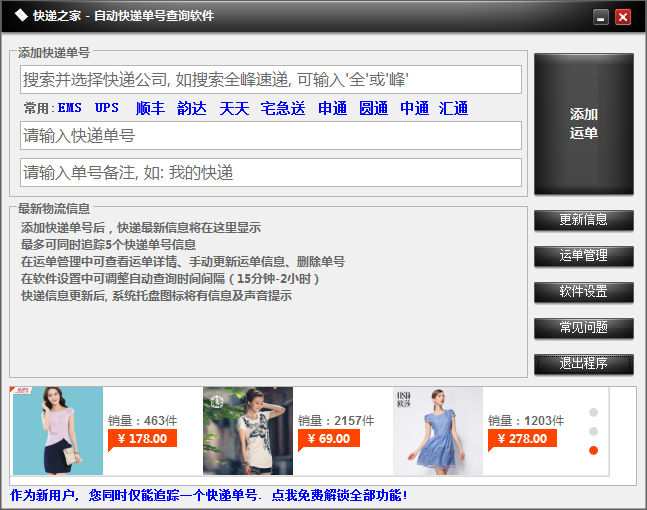Click the ￥69.00 price tag
Image resolution: width=647 pixels, height=510 pixels.
click(329, 439)
